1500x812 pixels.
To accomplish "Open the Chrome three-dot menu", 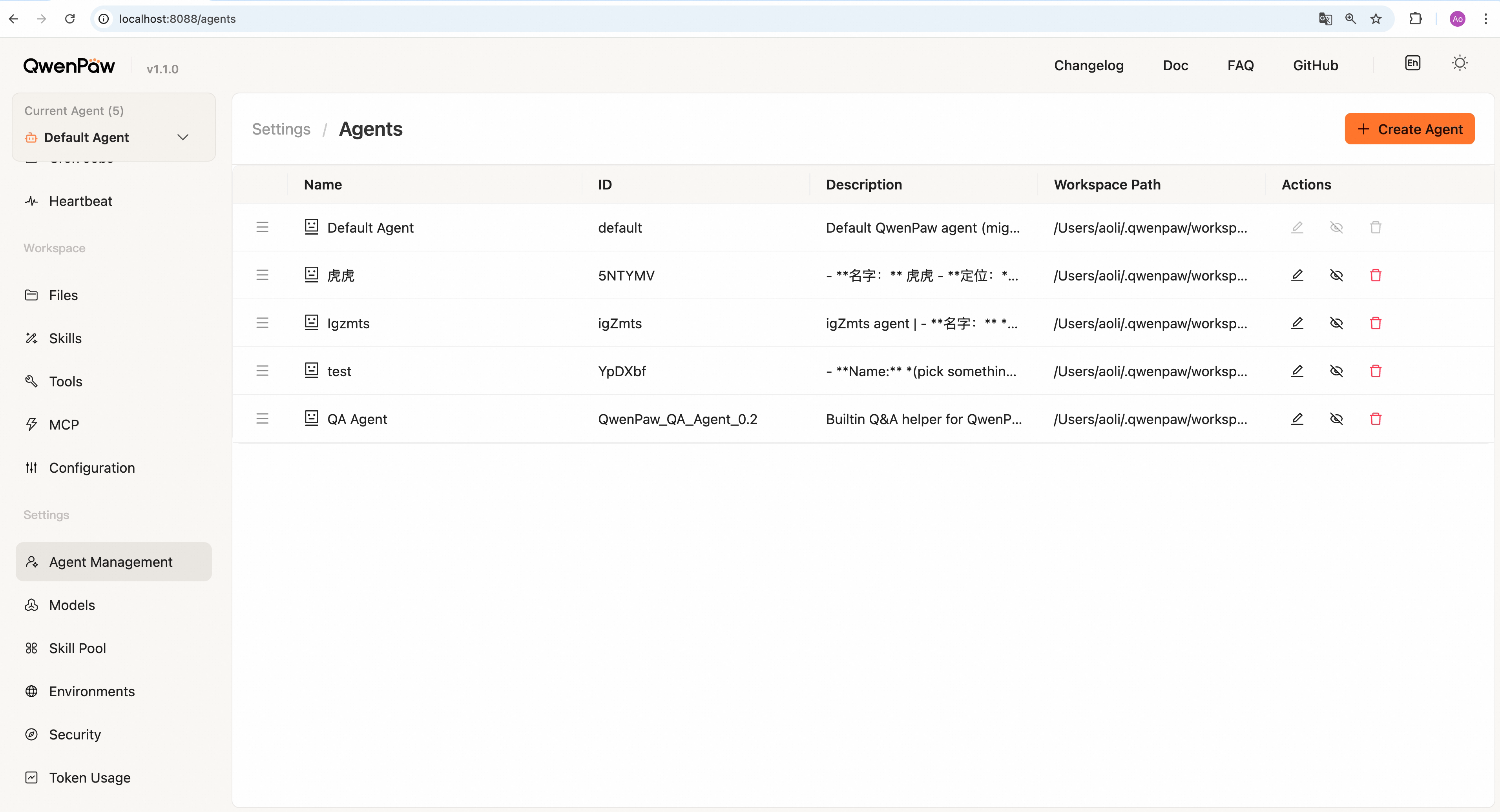I will pos(1485,18).
